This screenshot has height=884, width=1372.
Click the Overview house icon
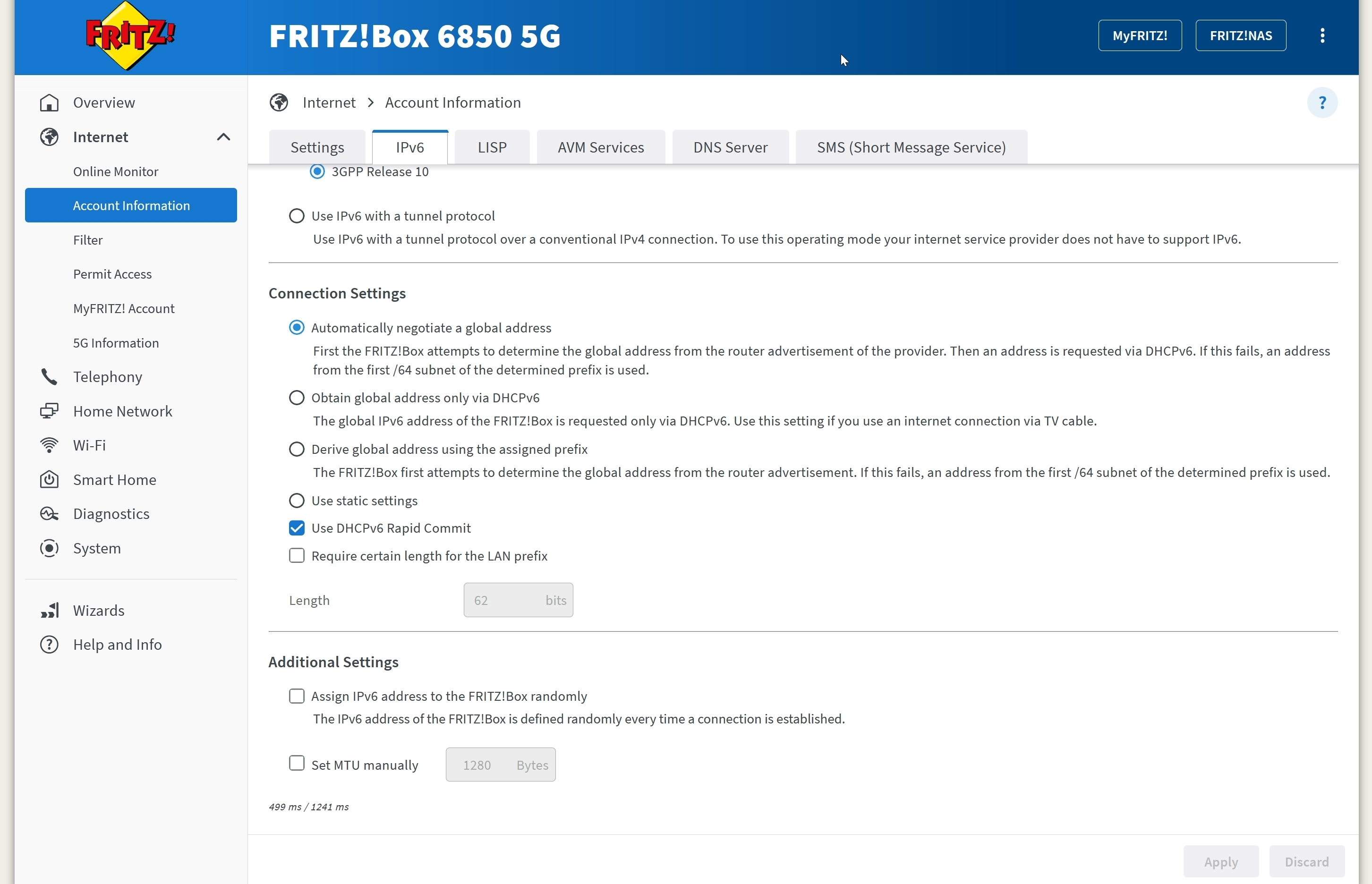click(50, 103)
